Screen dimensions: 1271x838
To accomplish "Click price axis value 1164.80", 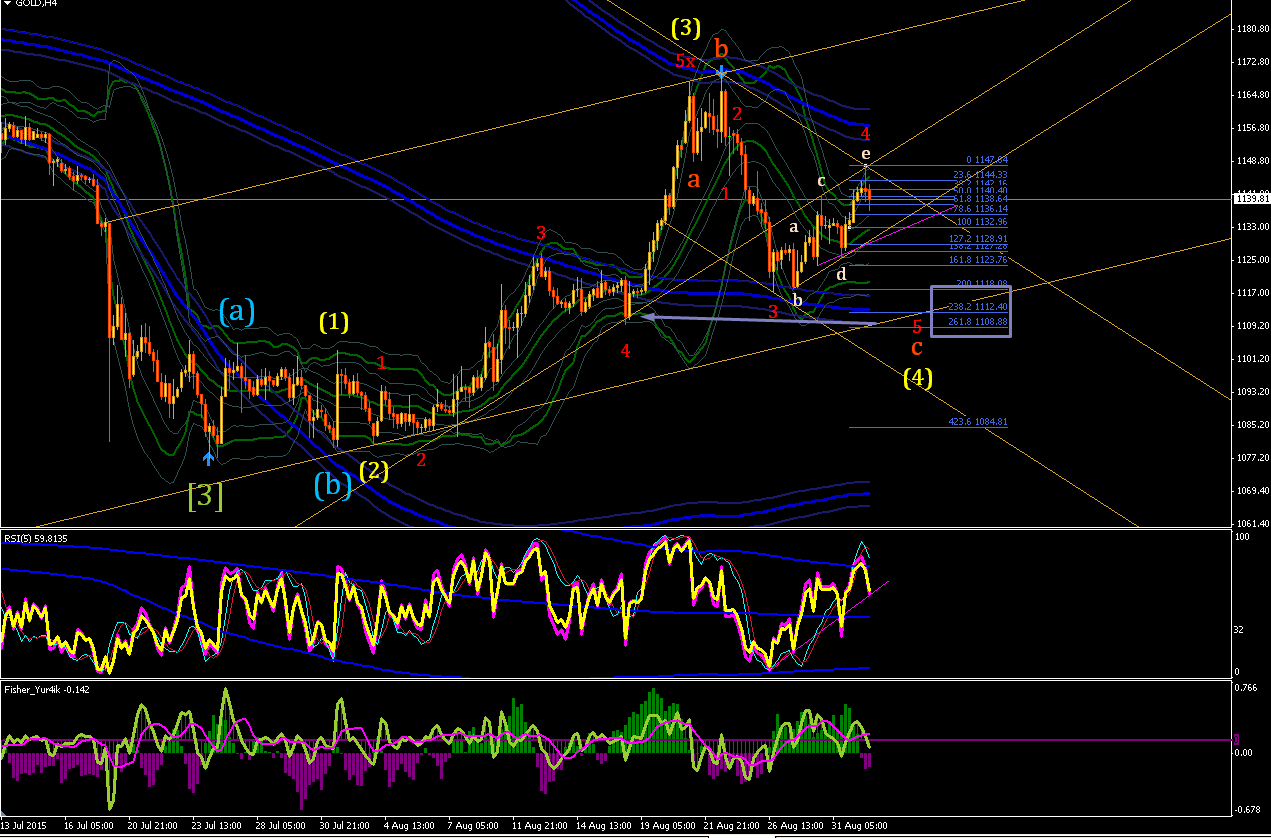I will pos(1252,95).
